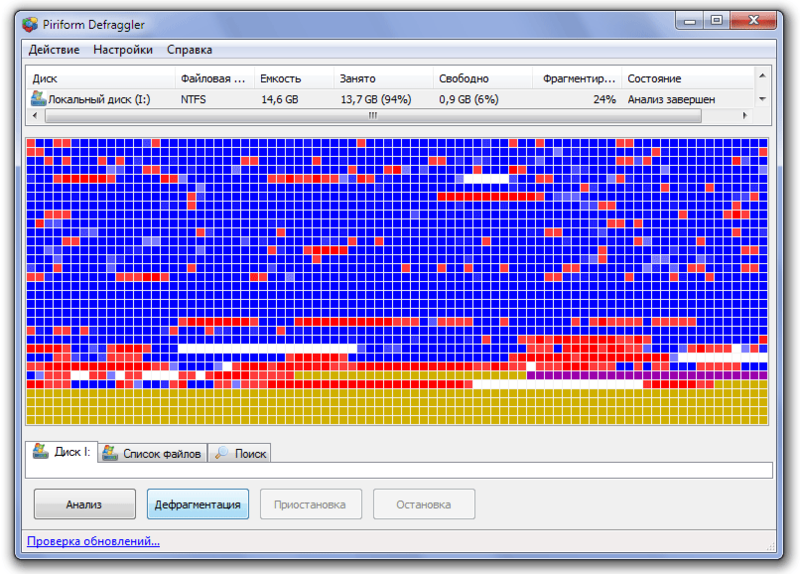Image resolution: width=800 pixels, height=574 pixels.
Task: Click the purple block strip in drive map
Action: pos(647,375)
